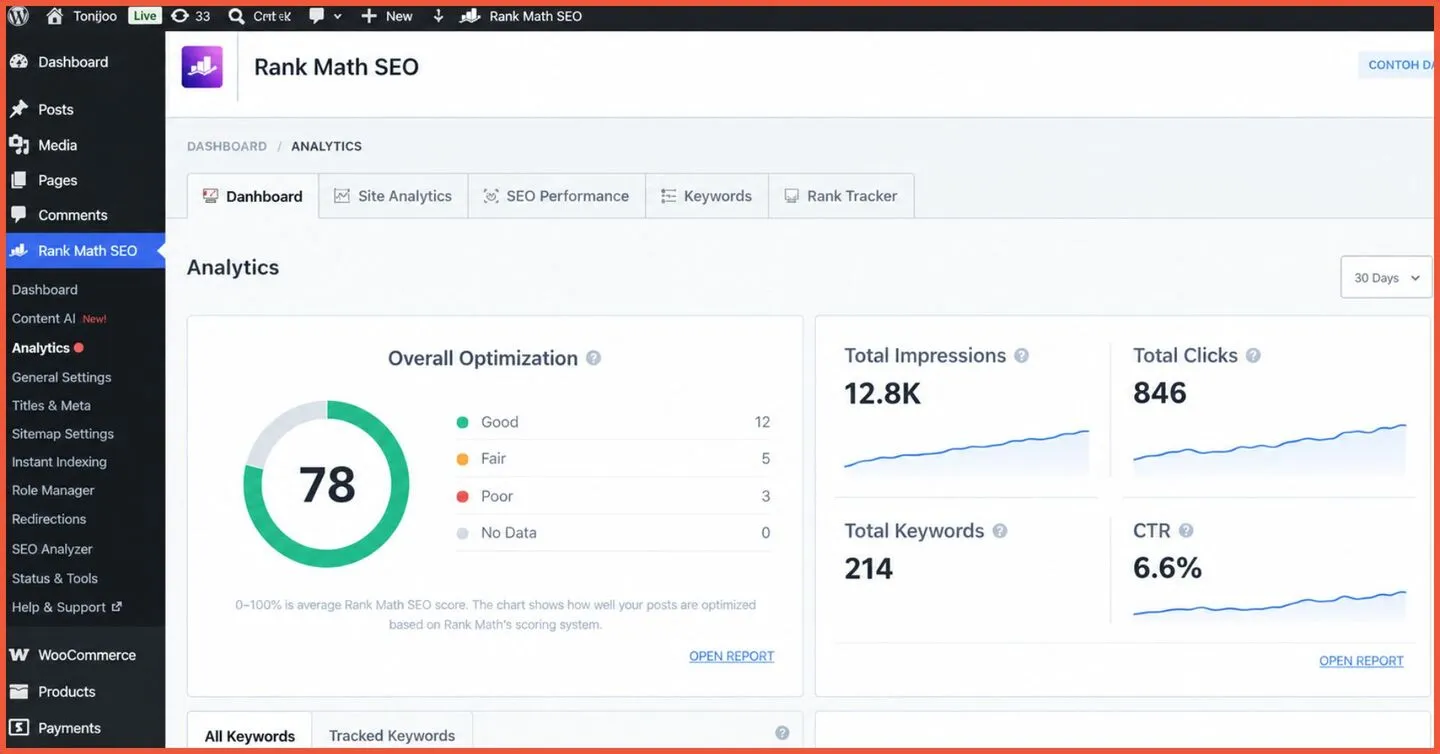Click the Total Impressions sparkline chart
The width and height of the screenshot is (1440, 754).
tap(966, 450)
